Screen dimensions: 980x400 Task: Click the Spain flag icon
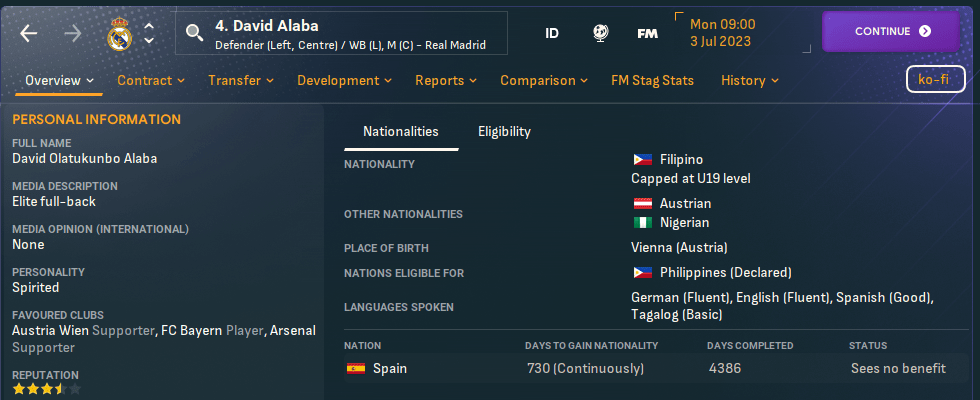[x=355, y=368]
